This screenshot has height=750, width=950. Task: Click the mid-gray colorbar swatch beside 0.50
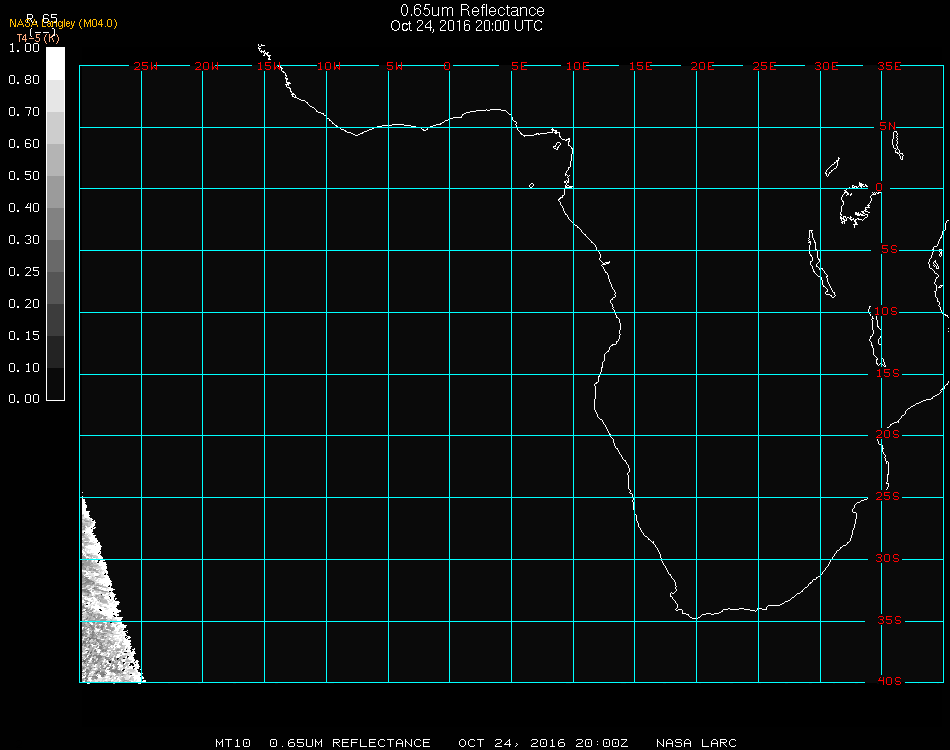(55, 192)
